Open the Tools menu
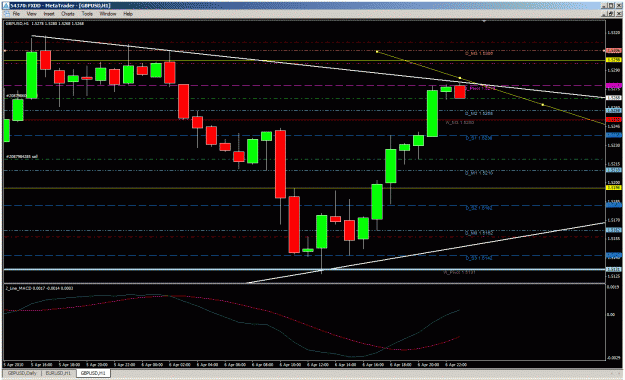Viewport: 625px width, 380px height. point(87,14)
